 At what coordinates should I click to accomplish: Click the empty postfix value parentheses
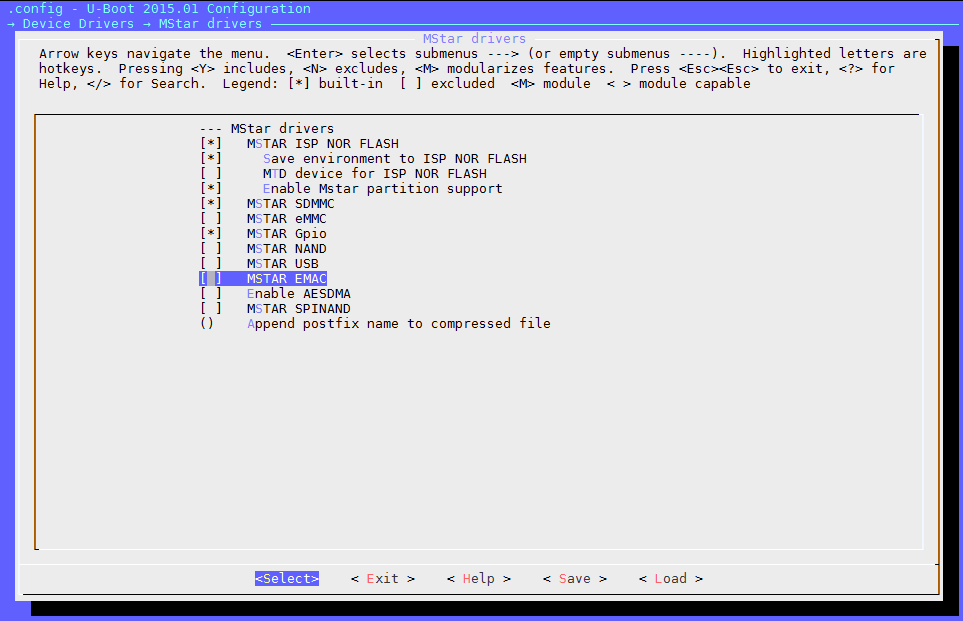coord(207,324)
